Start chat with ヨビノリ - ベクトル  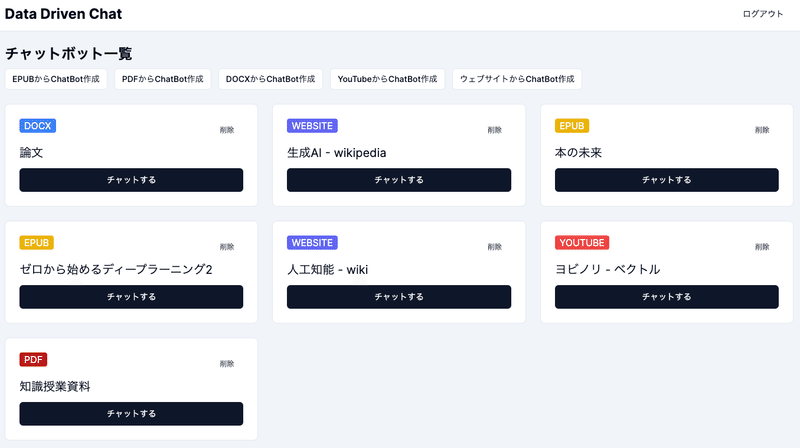666,297
